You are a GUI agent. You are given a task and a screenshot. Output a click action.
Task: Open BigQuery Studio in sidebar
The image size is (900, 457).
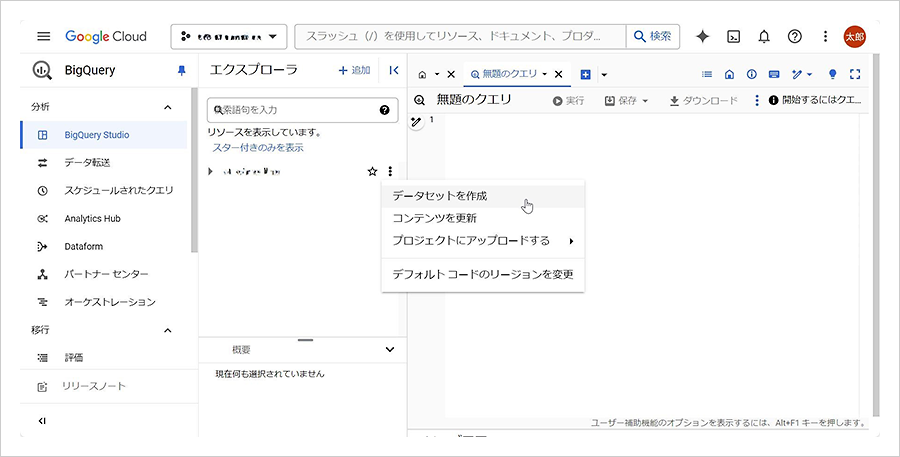pyautogui.click(x=104, y=135)
